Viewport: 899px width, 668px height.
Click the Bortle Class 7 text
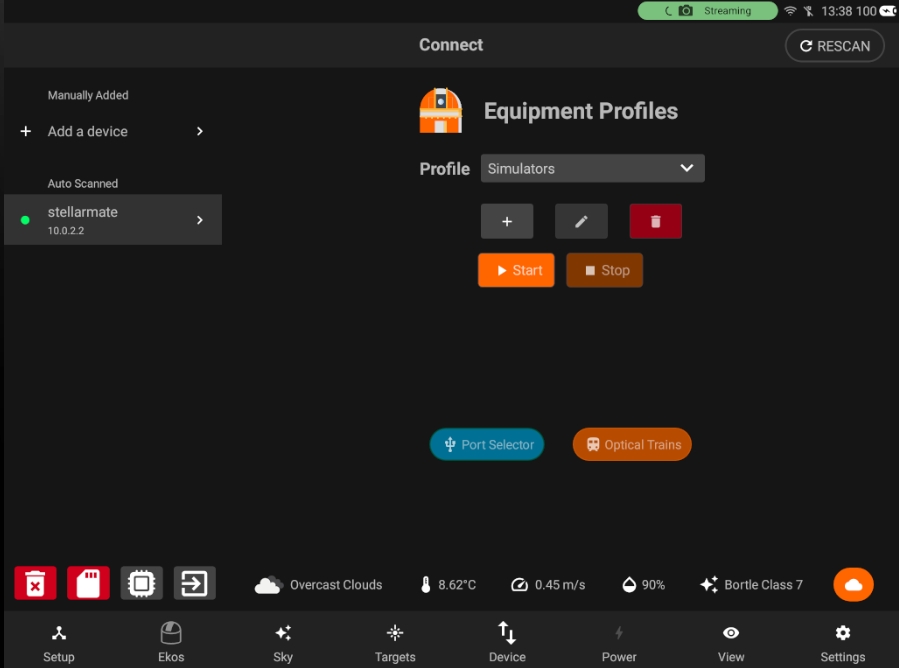tap(763, 585)
